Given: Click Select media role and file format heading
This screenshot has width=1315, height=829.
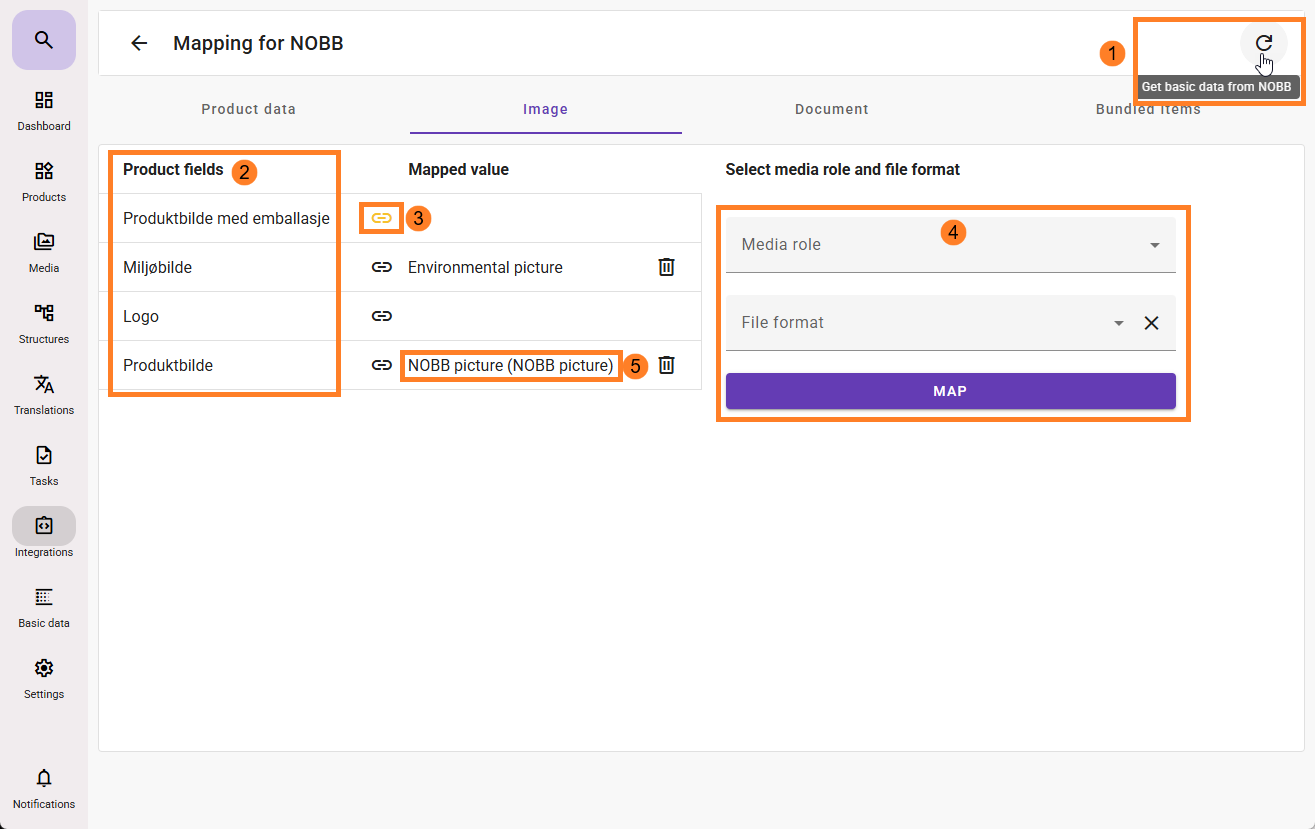Looking at the screenshot, I should tap(842, 169).
